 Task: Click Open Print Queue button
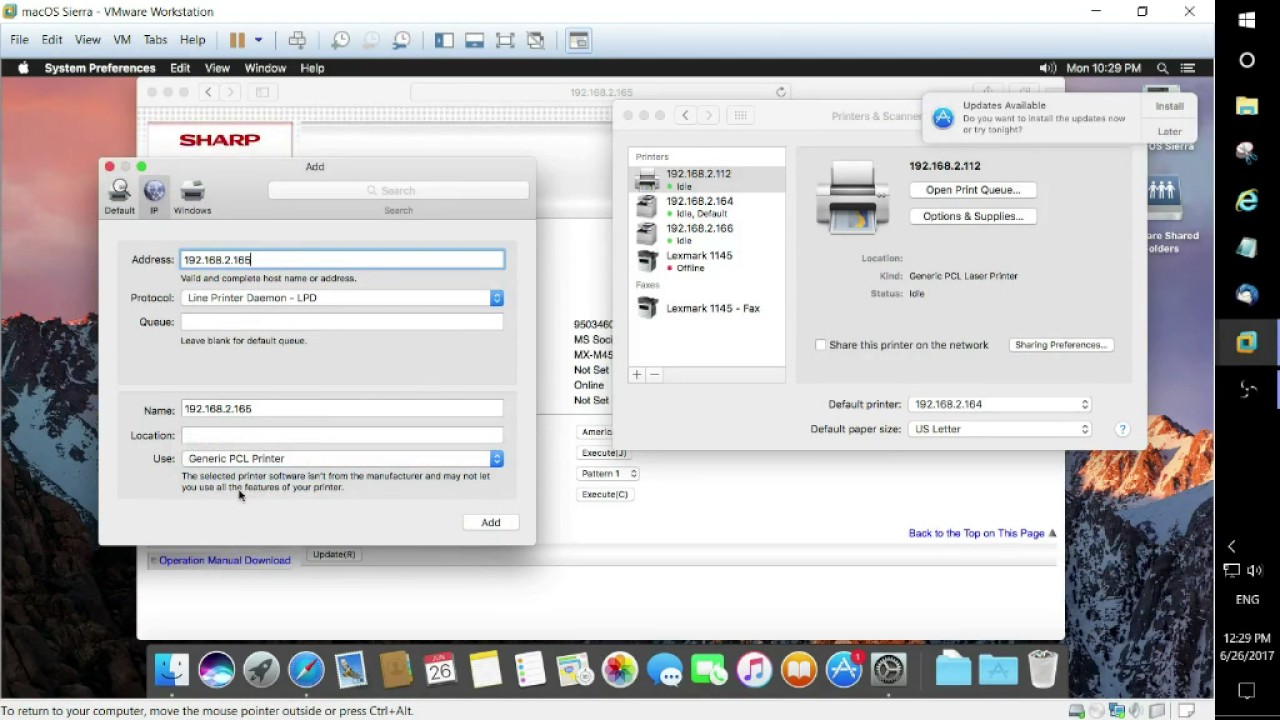tap(973, 190)
